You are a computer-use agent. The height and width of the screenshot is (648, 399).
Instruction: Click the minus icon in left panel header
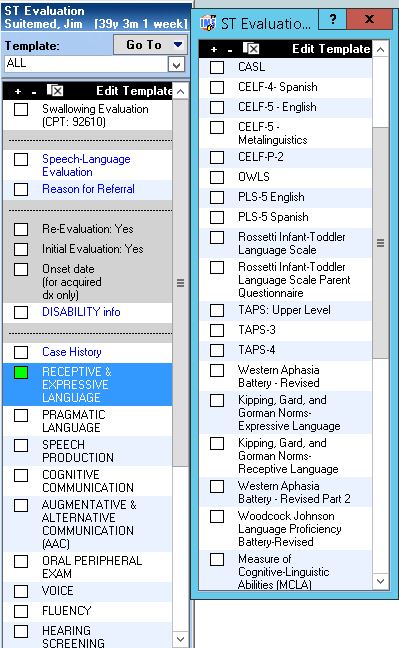pos(34,92)
